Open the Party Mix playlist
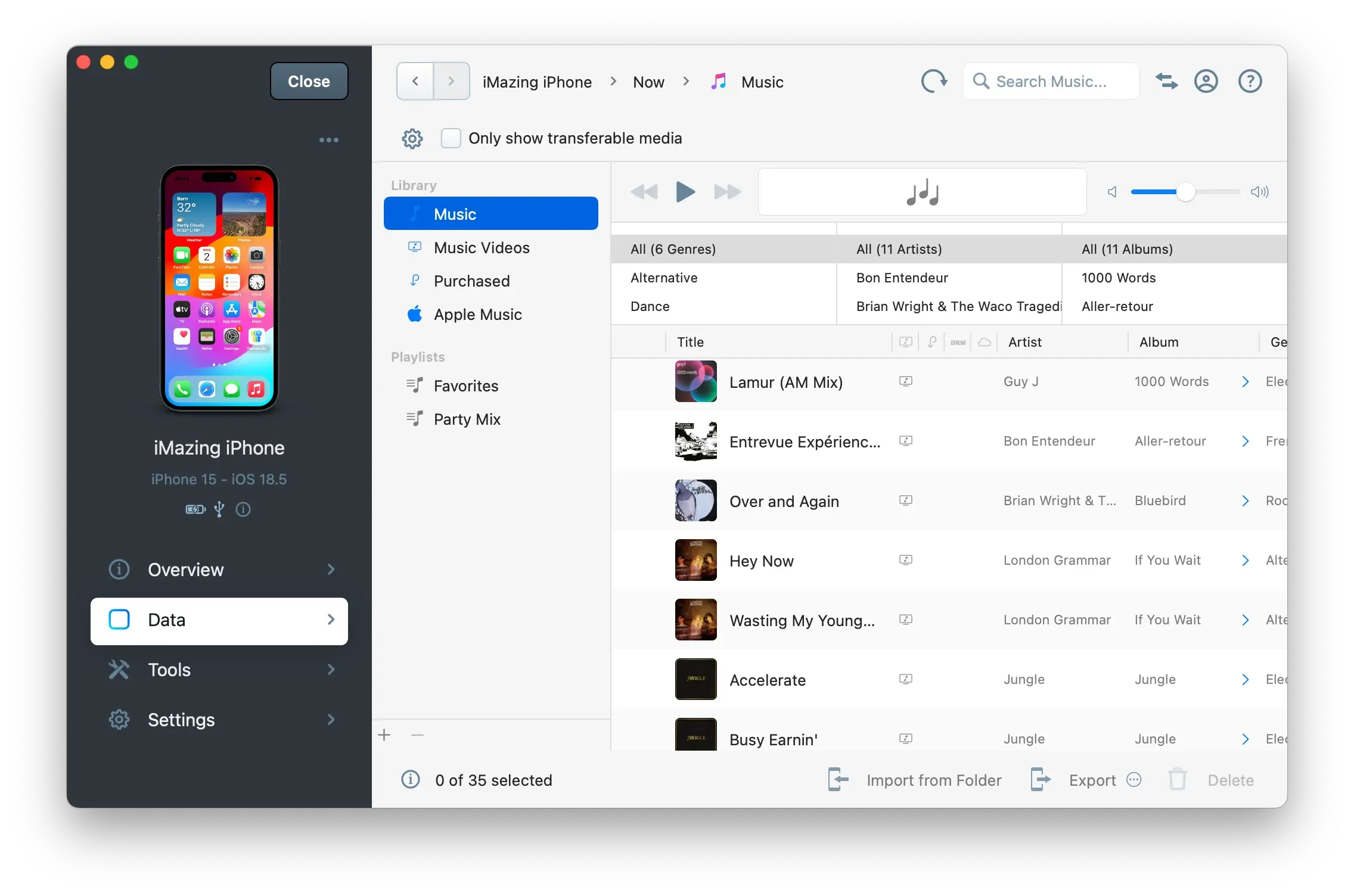 pyautogui.click(x=467, y=419)
